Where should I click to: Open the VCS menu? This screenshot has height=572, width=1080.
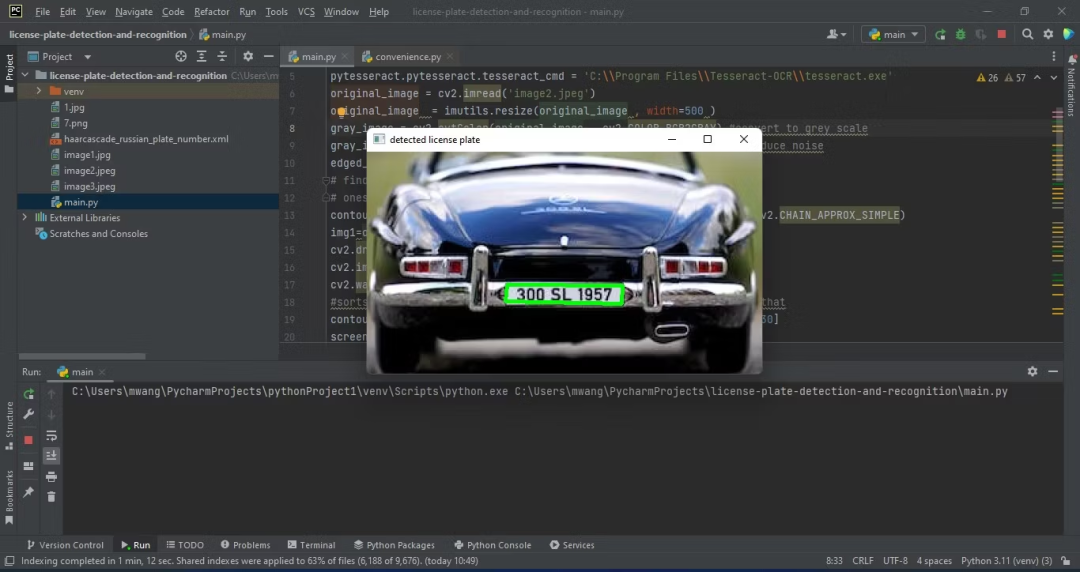pyautogui.click(x=306, y=12)
